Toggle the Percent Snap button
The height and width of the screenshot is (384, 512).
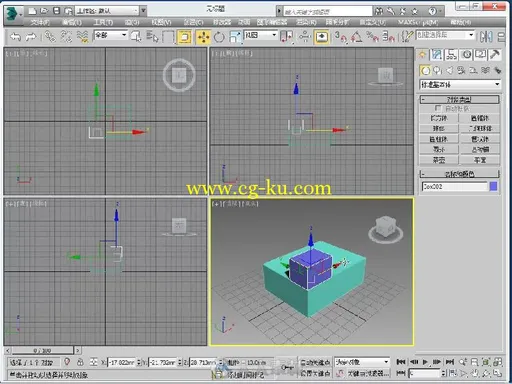point(372,37)
